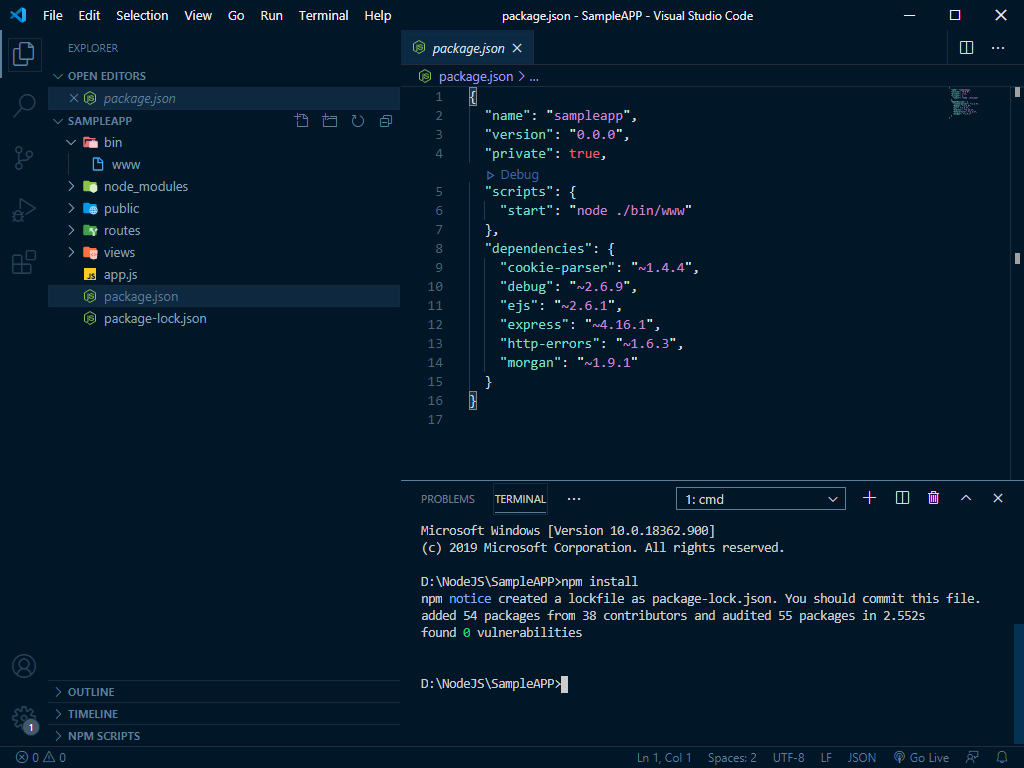Close package.json in Open Editors list
Viewport: 1024px width, 768px height.
click(x=74, y=98)
